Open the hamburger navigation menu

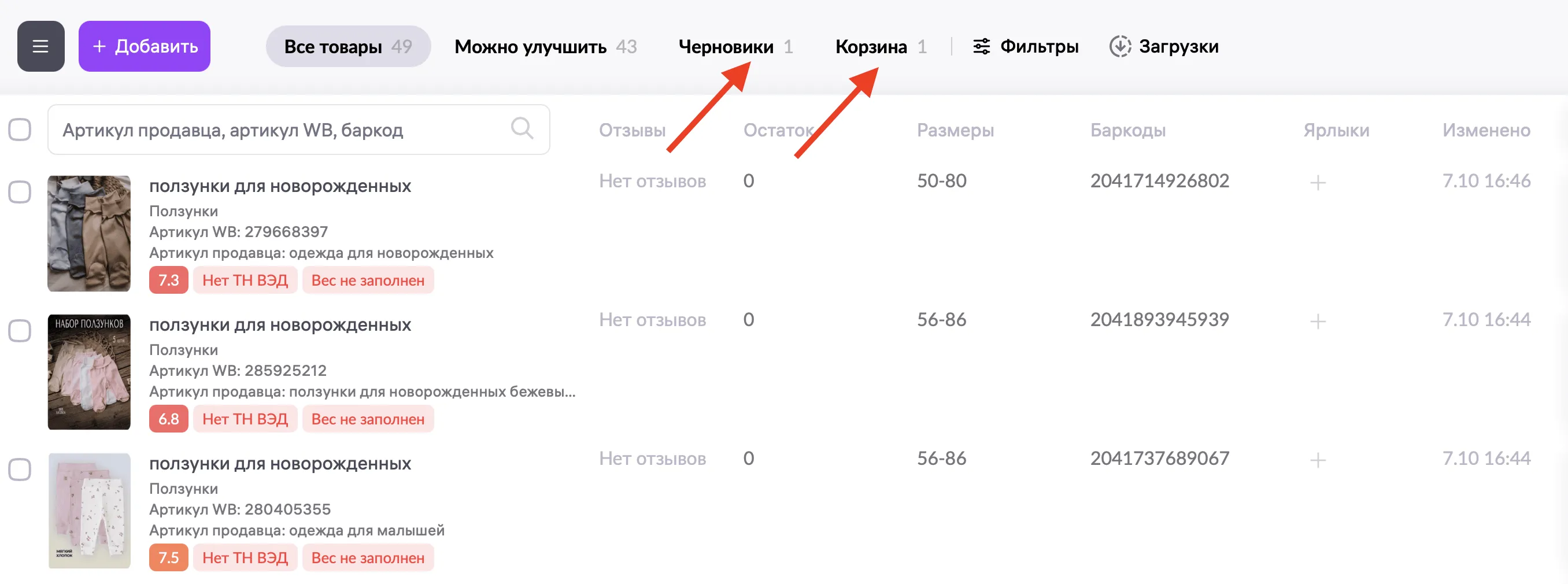pyautogui.click(x=40, y=46)
